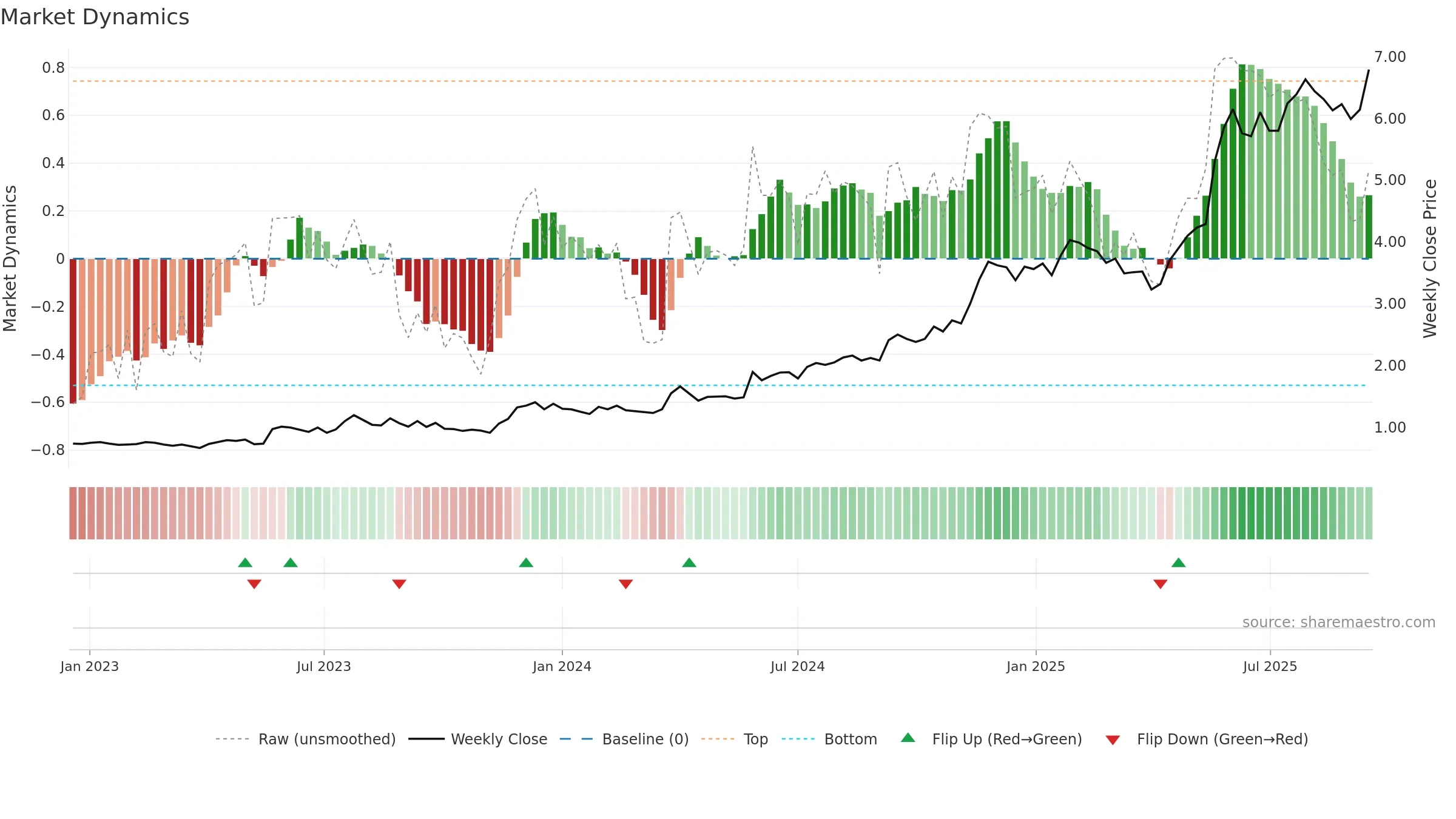Click the first green flip-up marker in 2023
Screen dimensions: 1456x819
pos(245,562)
